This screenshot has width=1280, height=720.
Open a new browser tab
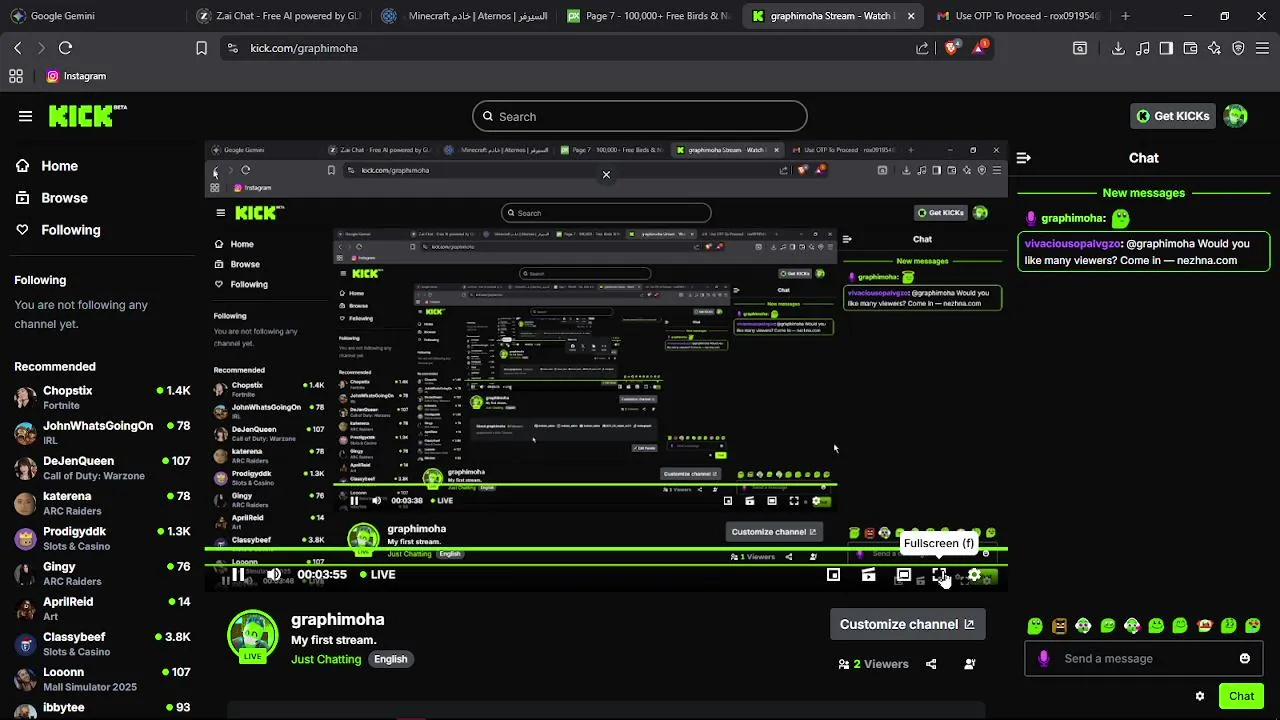click(1125, 16)
